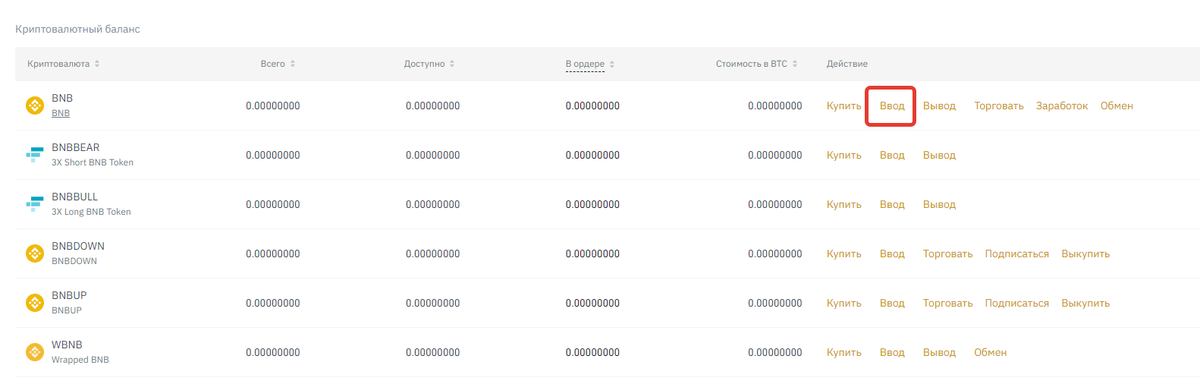The width and height of the screenshot is (1200, 384).
Task: Click Ввод in the BNBBULL row
Action: pos(892,204)
